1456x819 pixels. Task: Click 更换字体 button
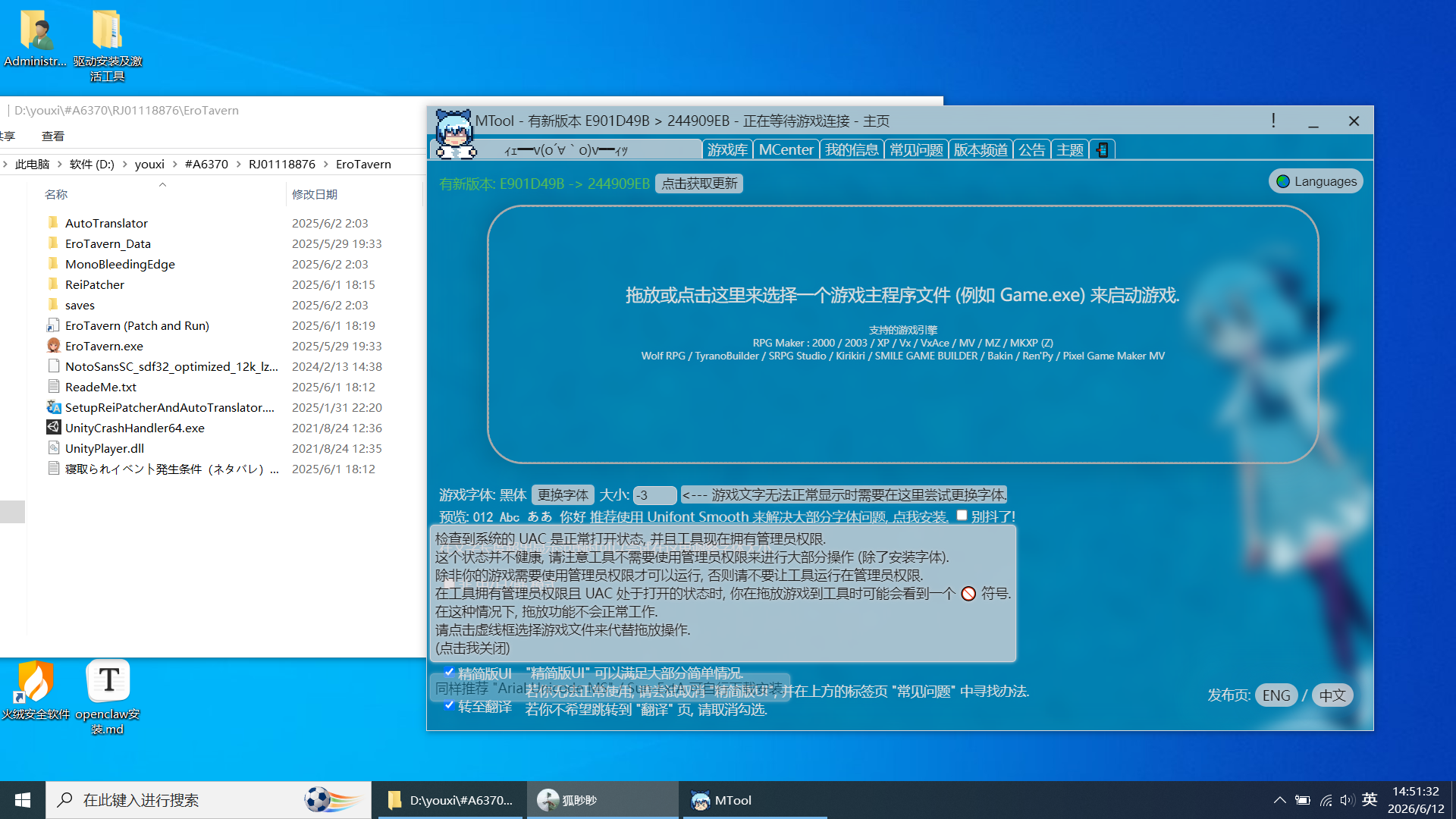tap(563, 495)
